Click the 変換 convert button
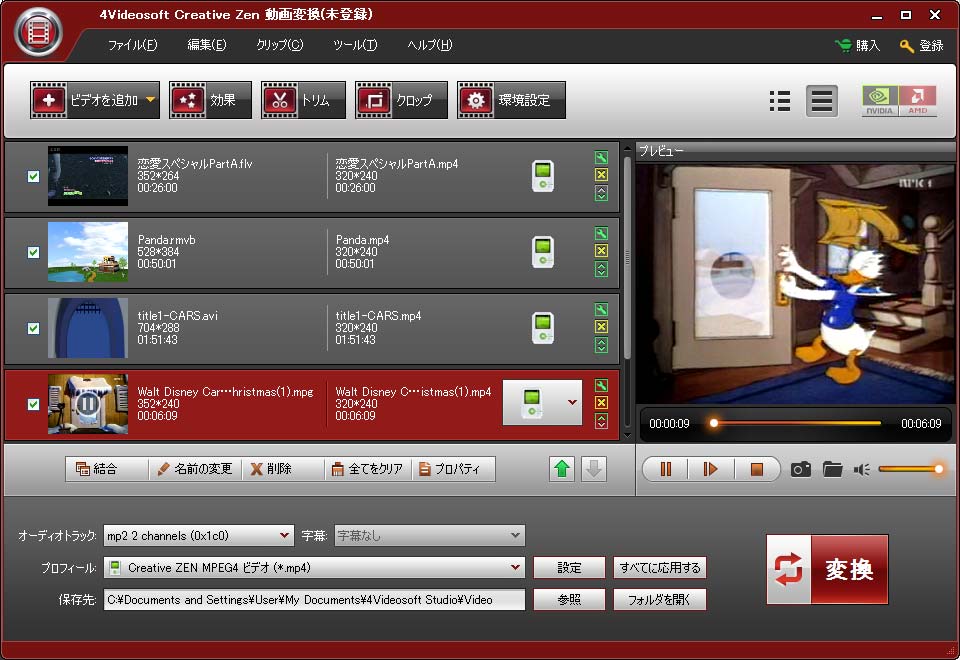Viewport: 960px width, 660px height. 827,569
